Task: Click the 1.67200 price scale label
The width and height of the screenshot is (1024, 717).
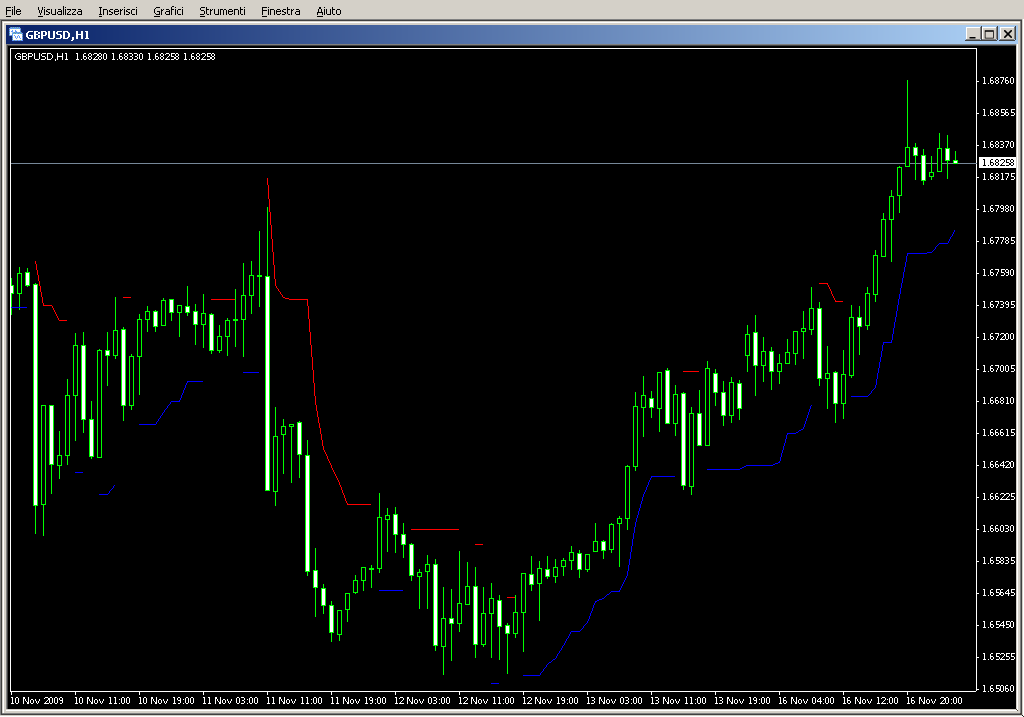Action: 998,337
